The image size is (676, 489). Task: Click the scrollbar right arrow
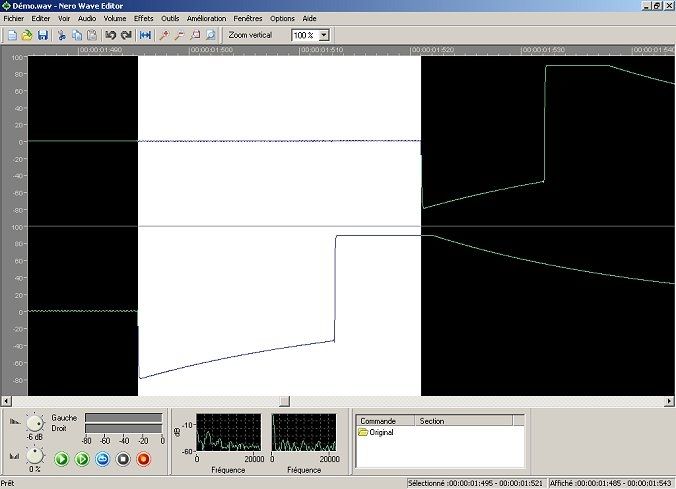669,401
